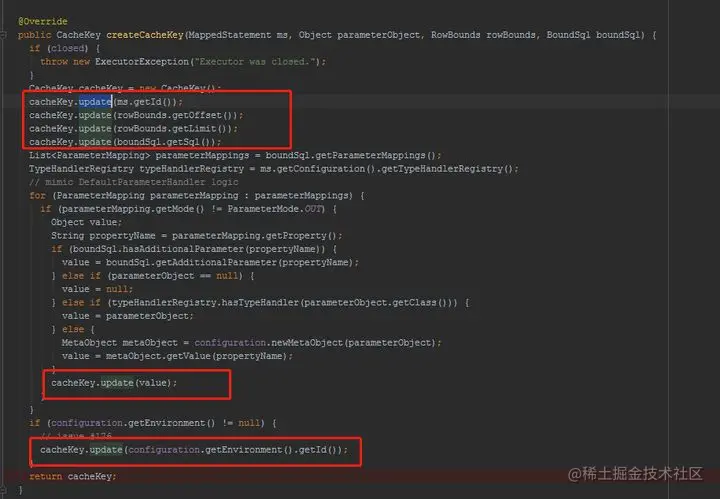This screenshot has width=720, height=499.
Task: Click the @Override annotation
Action: tap(43, 21)
